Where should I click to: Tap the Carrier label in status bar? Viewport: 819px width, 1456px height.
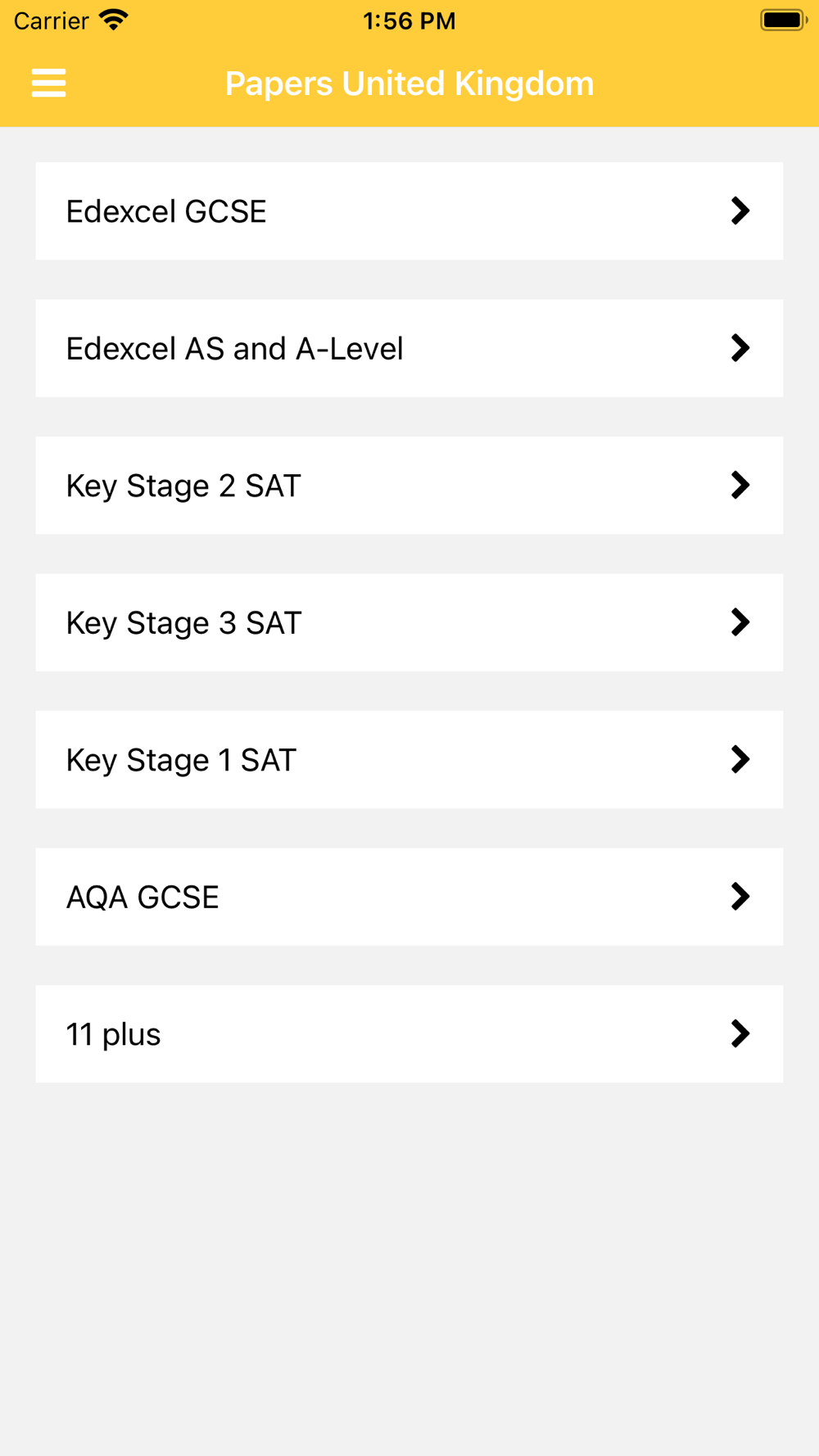51,20
